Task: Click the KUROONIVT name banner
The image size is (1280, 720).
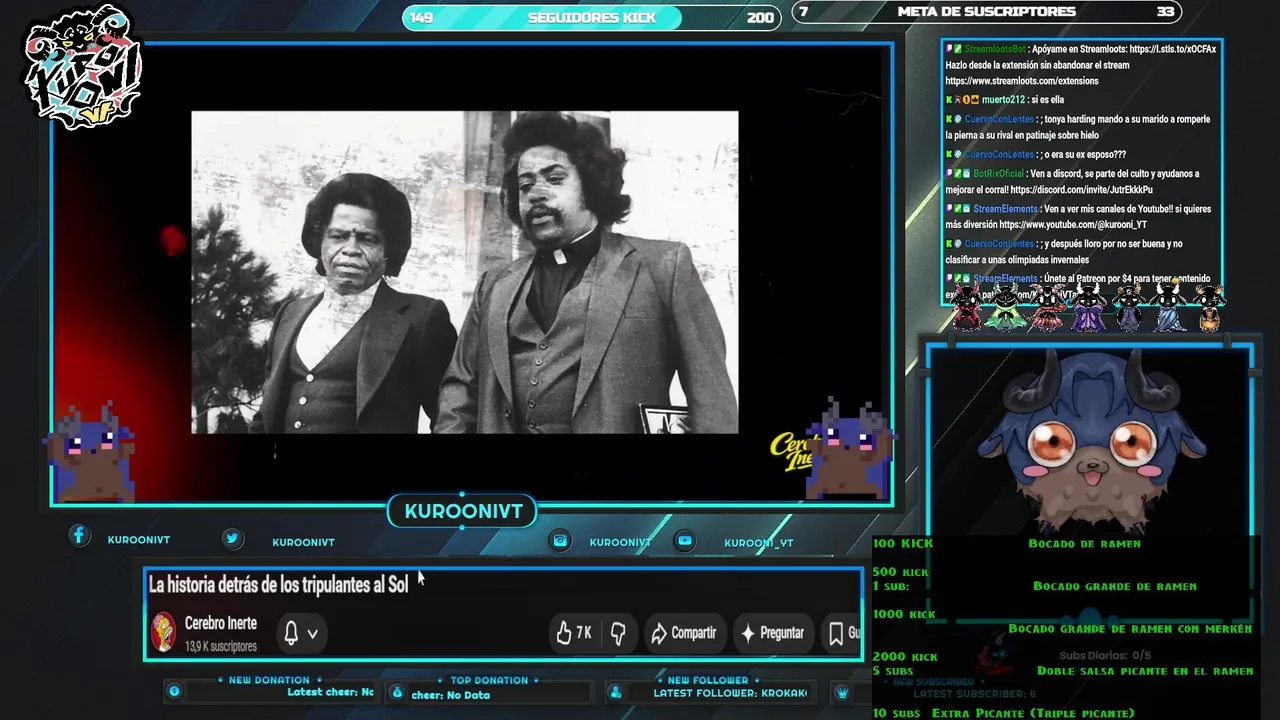Action: pyautogui.click(x=463, y=512)
